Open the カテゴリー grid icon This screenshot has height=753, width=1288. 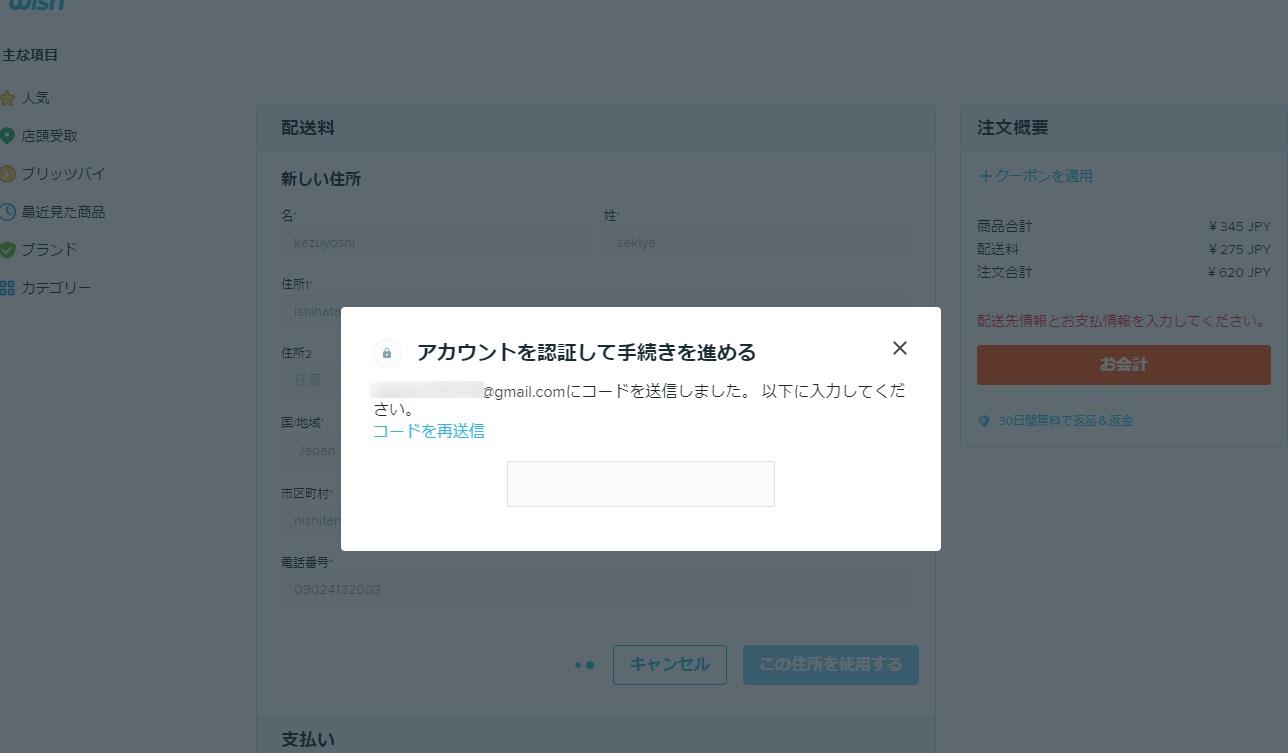pyautogui.click(x=10, y=287)
